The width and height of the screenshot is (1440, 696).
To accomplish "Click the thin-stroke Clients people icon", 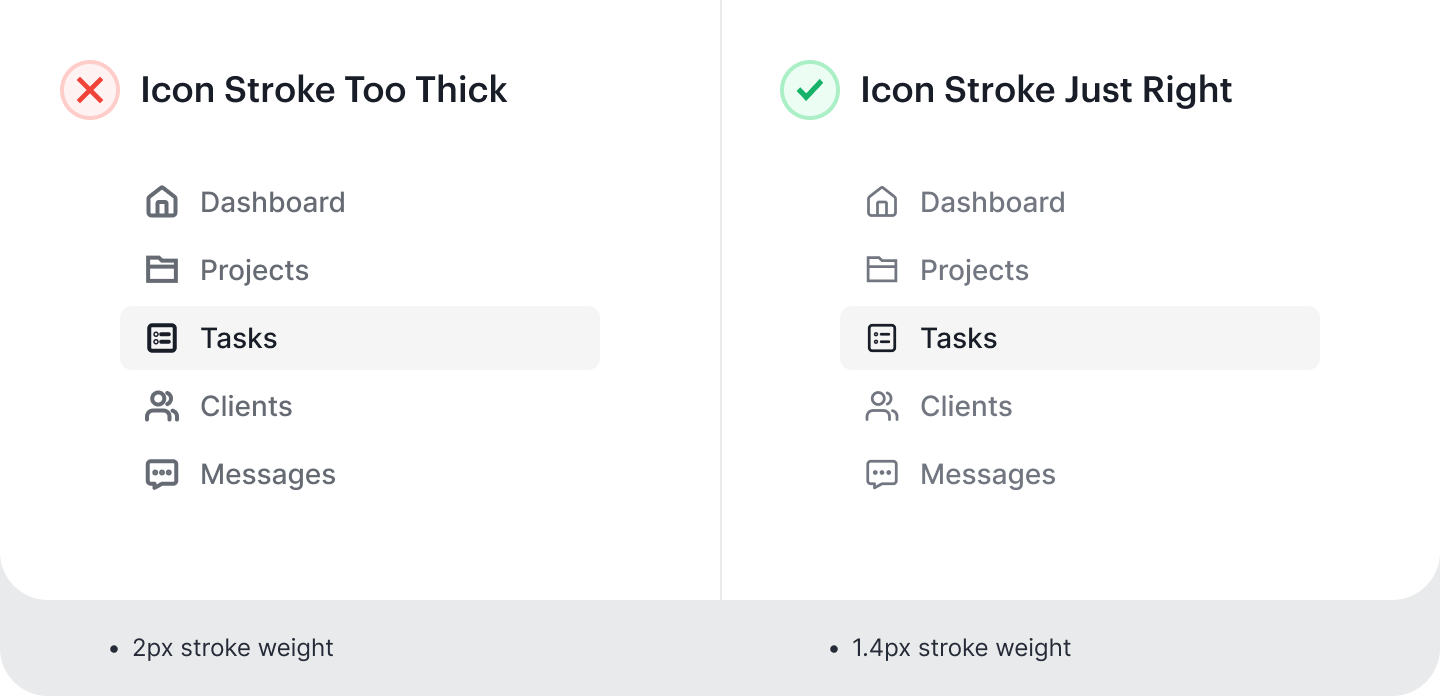I will (x=882, y=406).
